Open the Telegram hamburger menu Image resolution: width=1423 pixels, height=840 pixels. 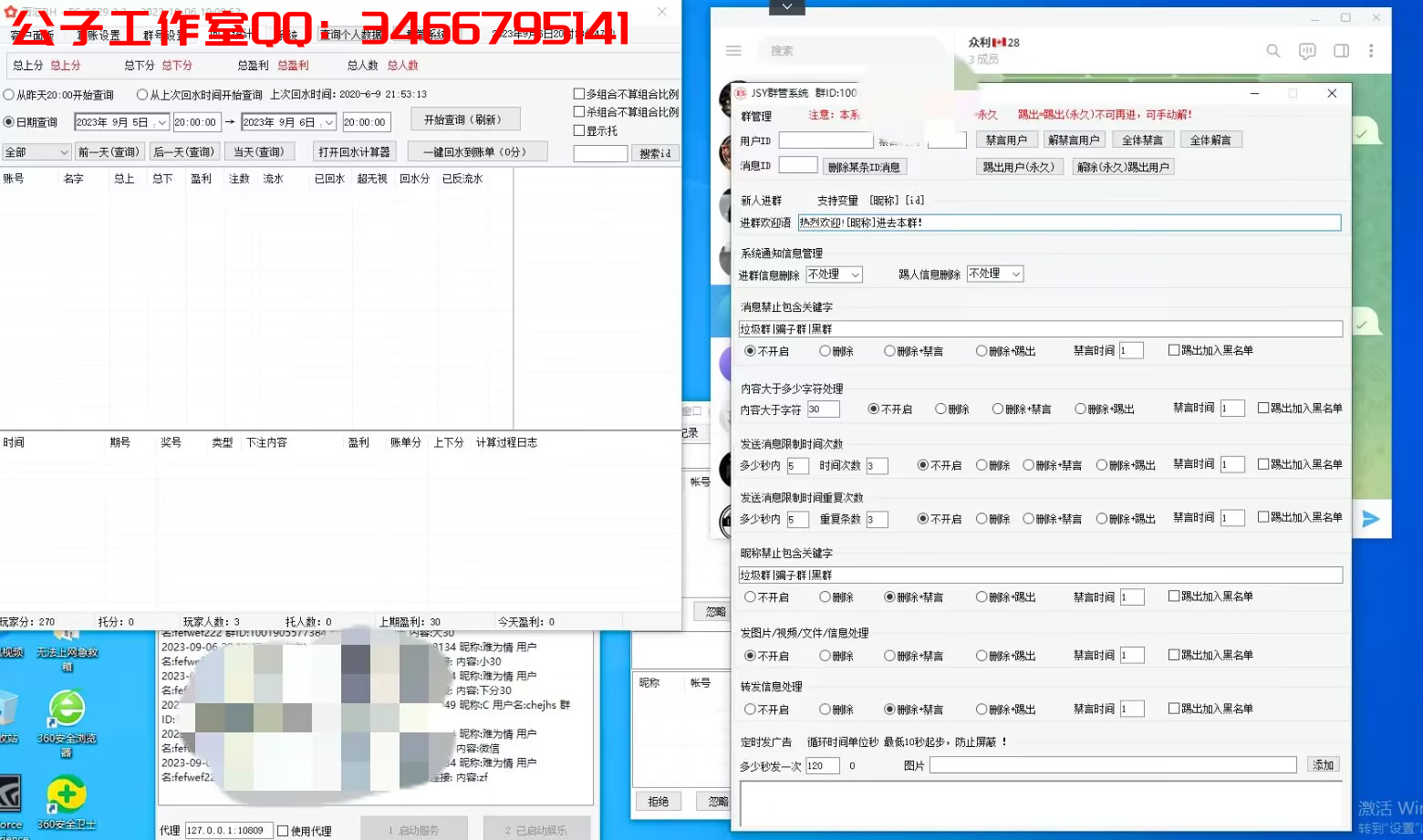click(x=733, y=51)
